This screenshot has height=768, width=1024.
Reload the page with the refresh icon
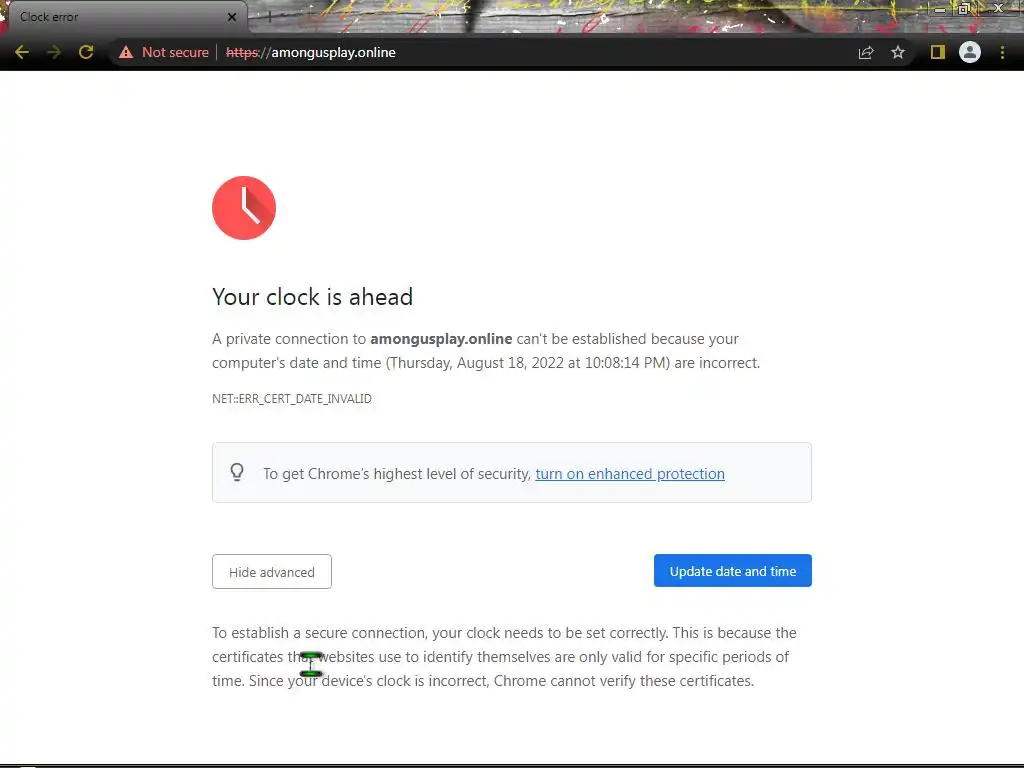pos(86,52)
